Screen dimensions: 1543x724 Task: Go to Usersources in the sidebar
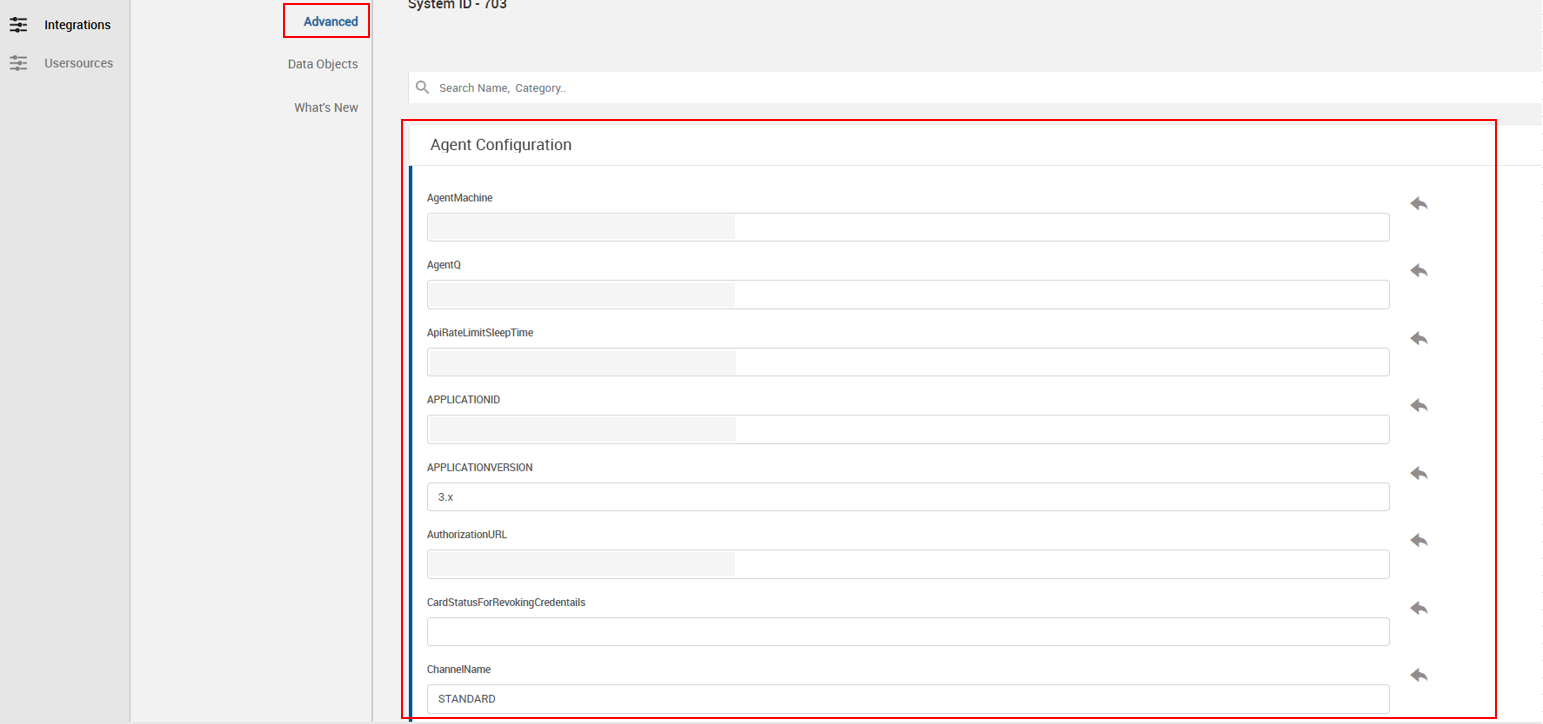click(78, 63)
